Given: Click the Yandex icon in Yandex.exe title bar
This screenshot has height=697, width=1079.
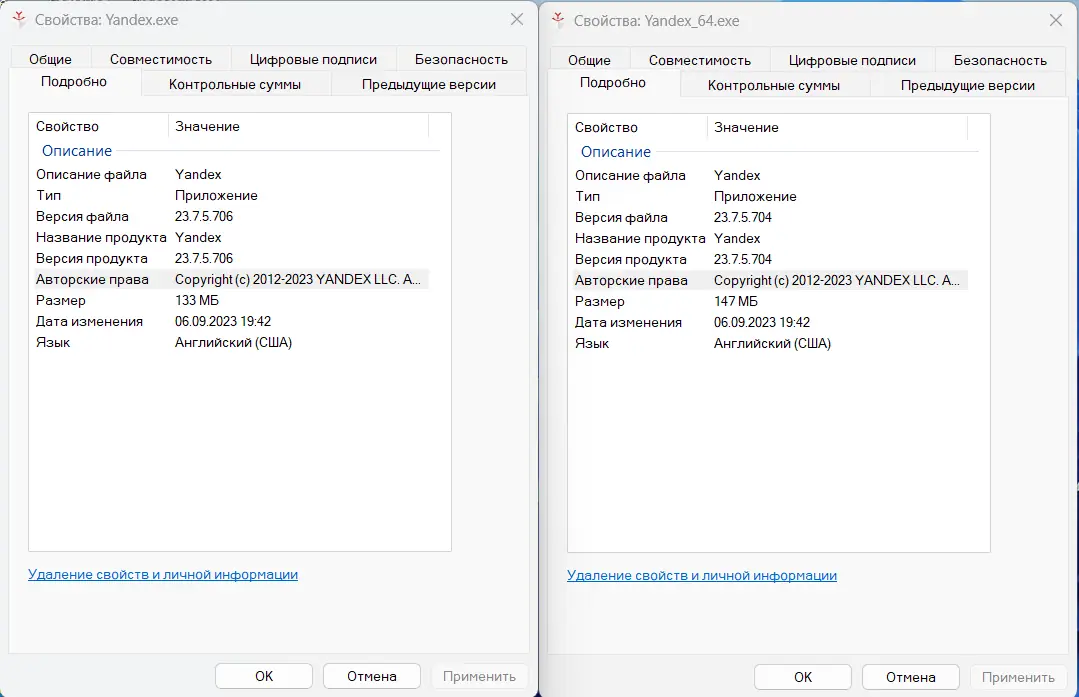Looking at the screenshot, I should [x=18, y=20].
